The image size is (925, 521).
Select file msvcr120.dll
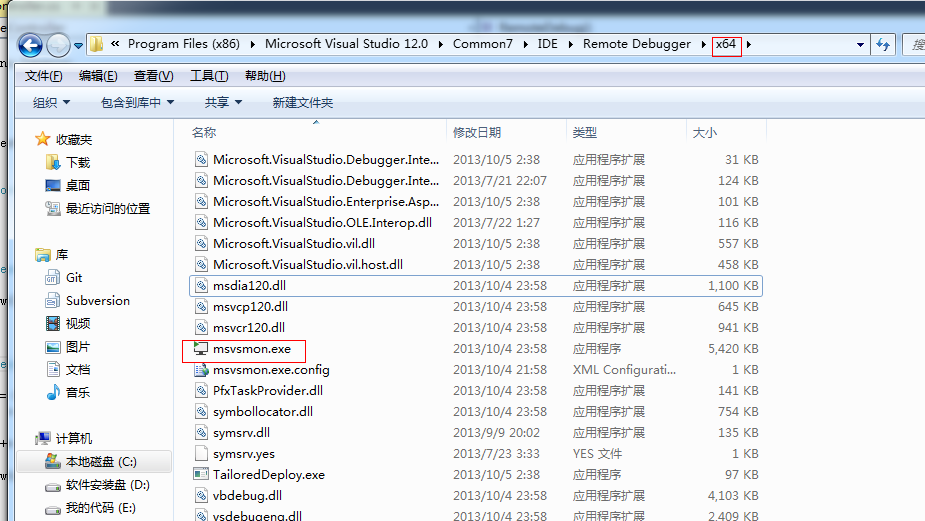click(x=248, y=327)
